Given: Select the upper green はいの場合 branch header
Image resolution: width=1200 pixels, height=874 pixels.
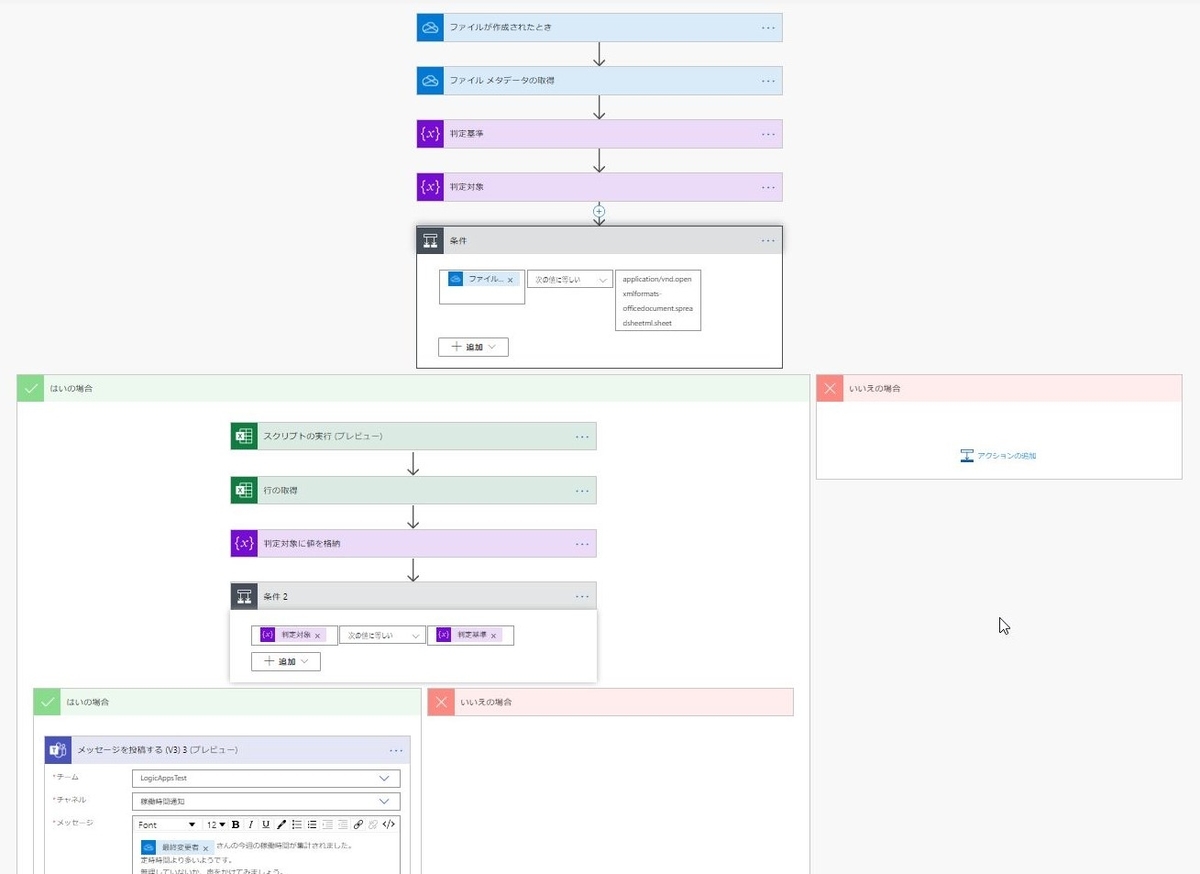Looking at the screenshot, I should [x=413, y=388].
